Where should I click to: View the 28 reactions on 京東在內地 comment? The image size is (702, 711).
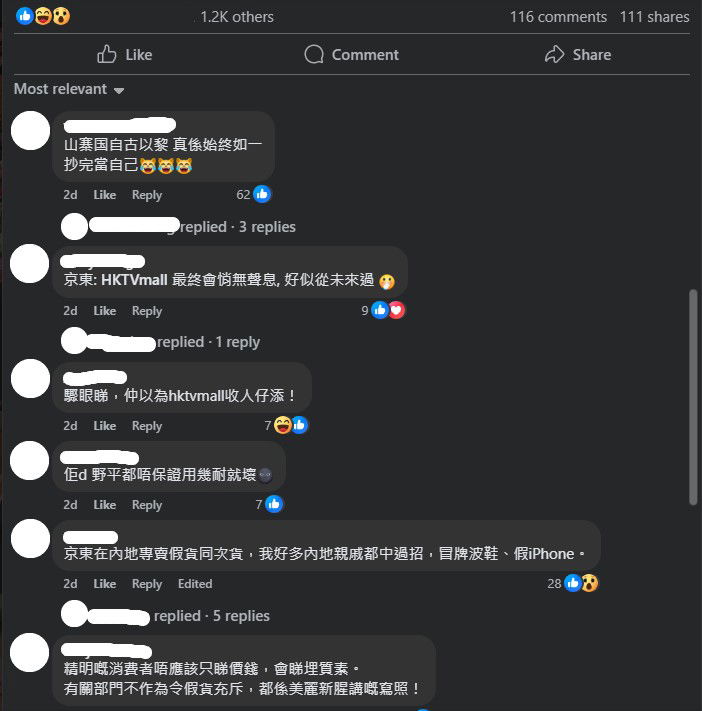pos(581,584)
